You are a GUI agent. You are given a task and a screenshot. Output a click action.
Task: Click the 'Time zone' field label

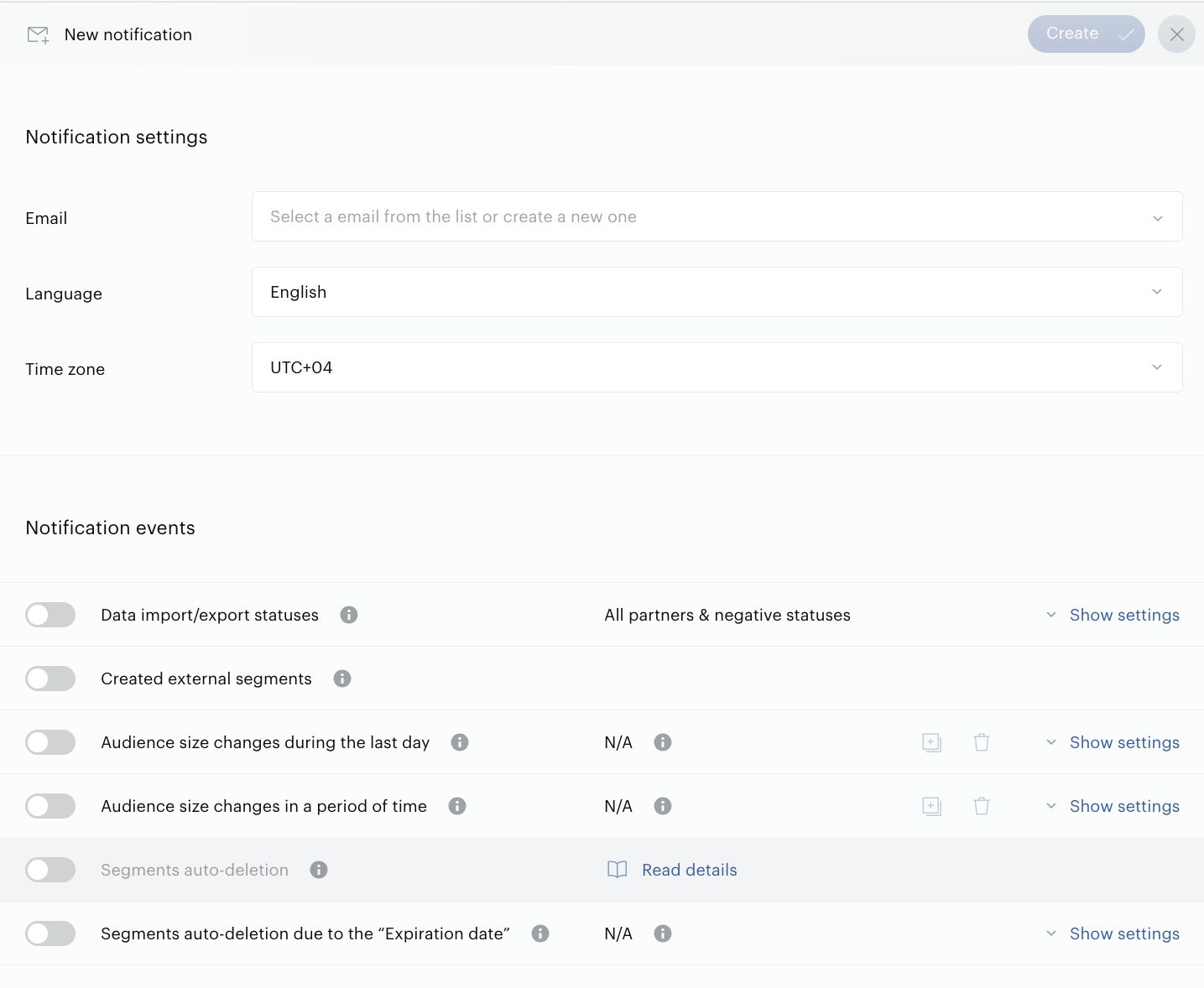(x=65, y=369)
